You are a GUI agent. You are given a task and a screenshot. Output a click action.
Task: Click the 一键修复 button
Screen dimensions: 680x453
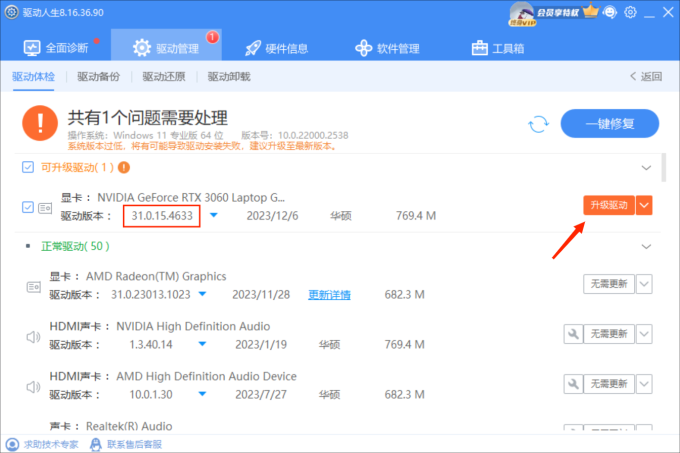pos(610,124)
